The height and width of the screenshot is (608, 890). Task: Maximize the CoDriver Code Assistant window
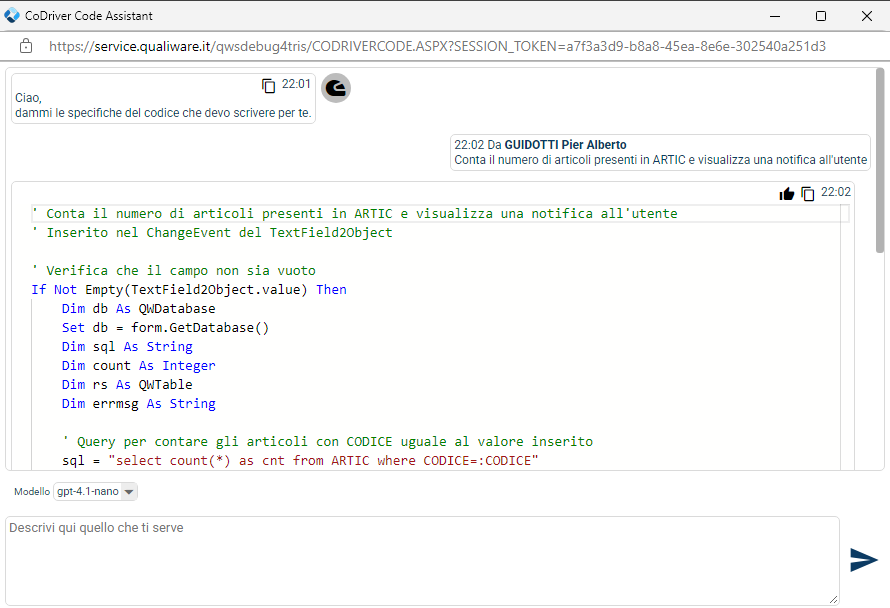pyautogui.click(x=820, y=16)
